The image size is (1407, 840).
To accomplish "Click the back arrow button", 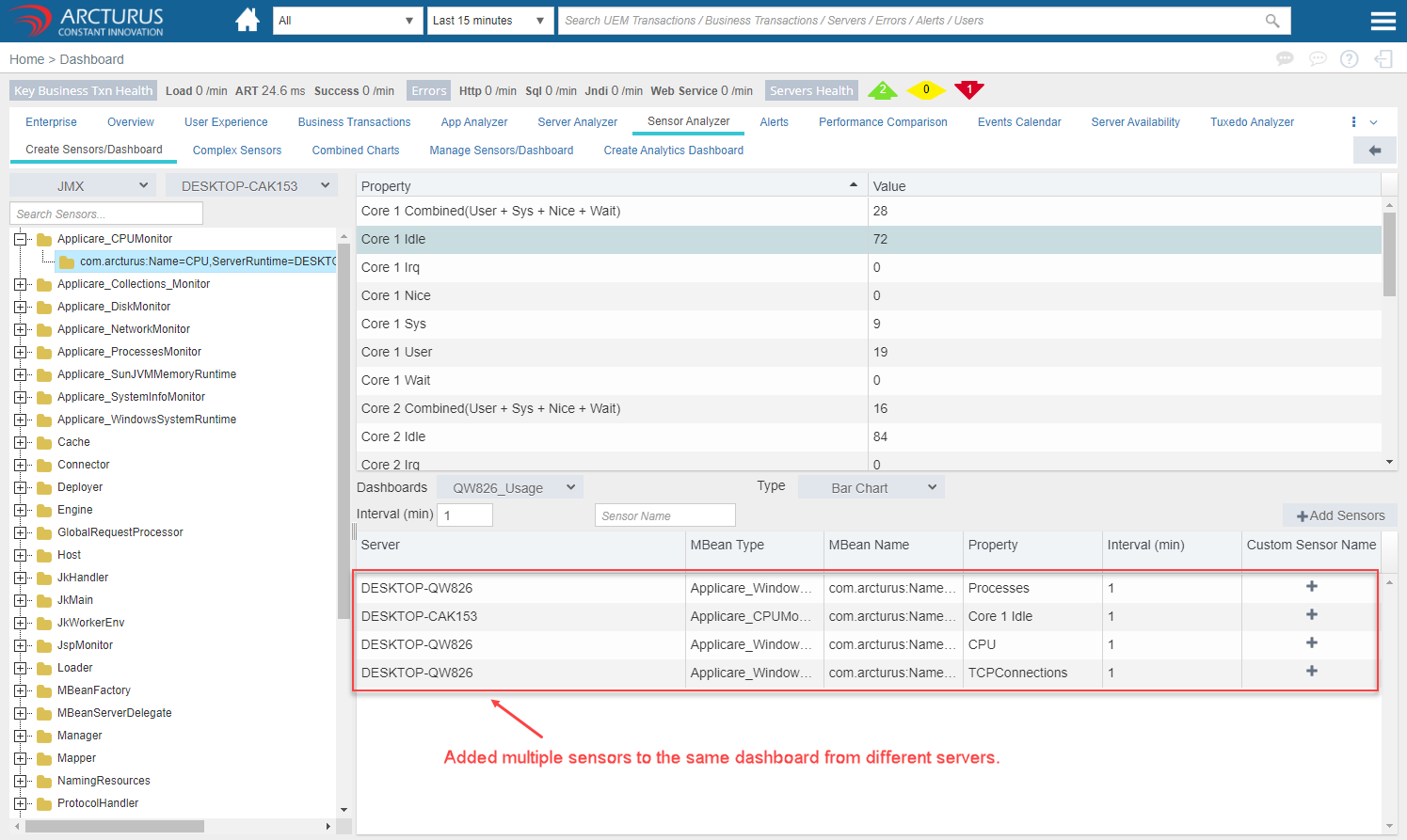I will (x=1374, y=151).
